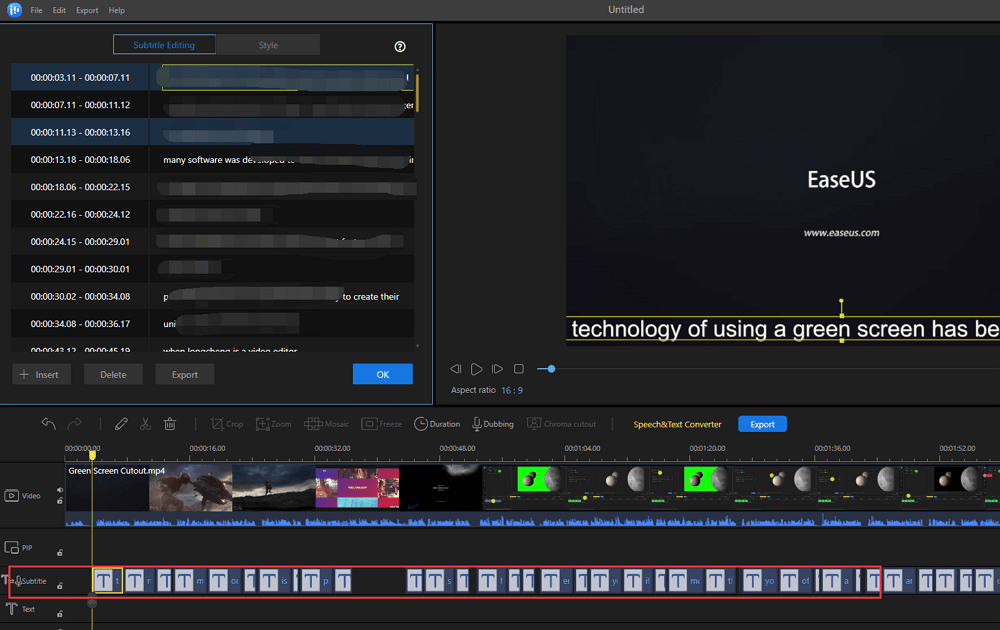Select subtitle row 00:00:22.16 - 00:00:24.12

[x=212, y=214]
